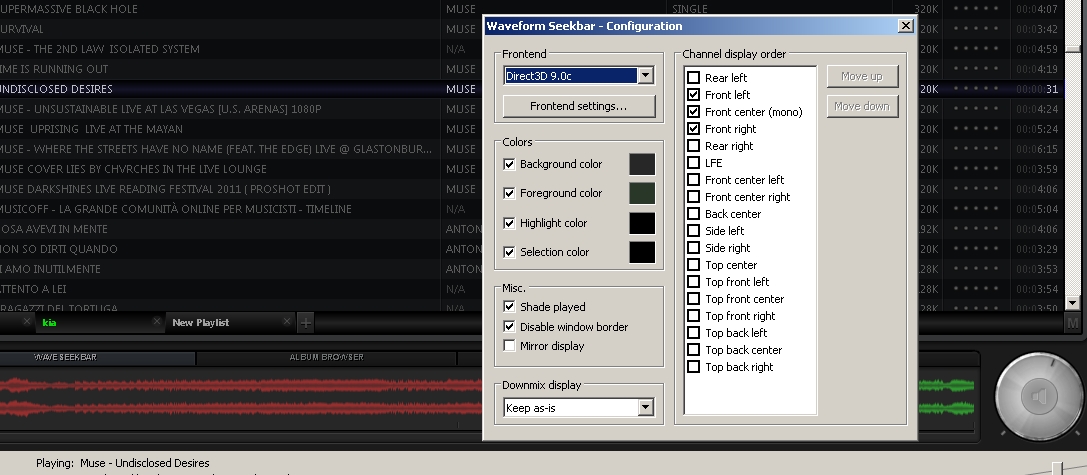Open the Background color swatch
Image resolution: width=1087 pixels, height=475 pixels.
642,164
